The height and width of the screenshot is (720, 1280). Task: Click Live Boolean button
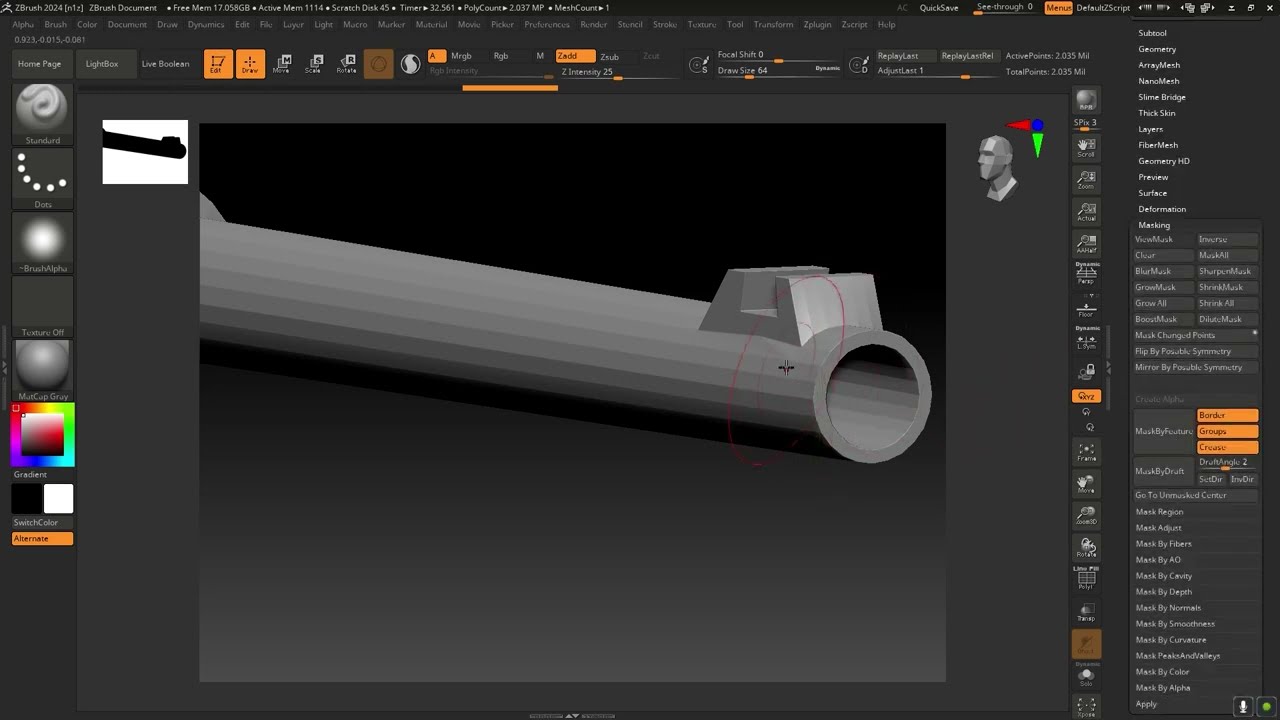pyautogui.click(x=165, y=64)
